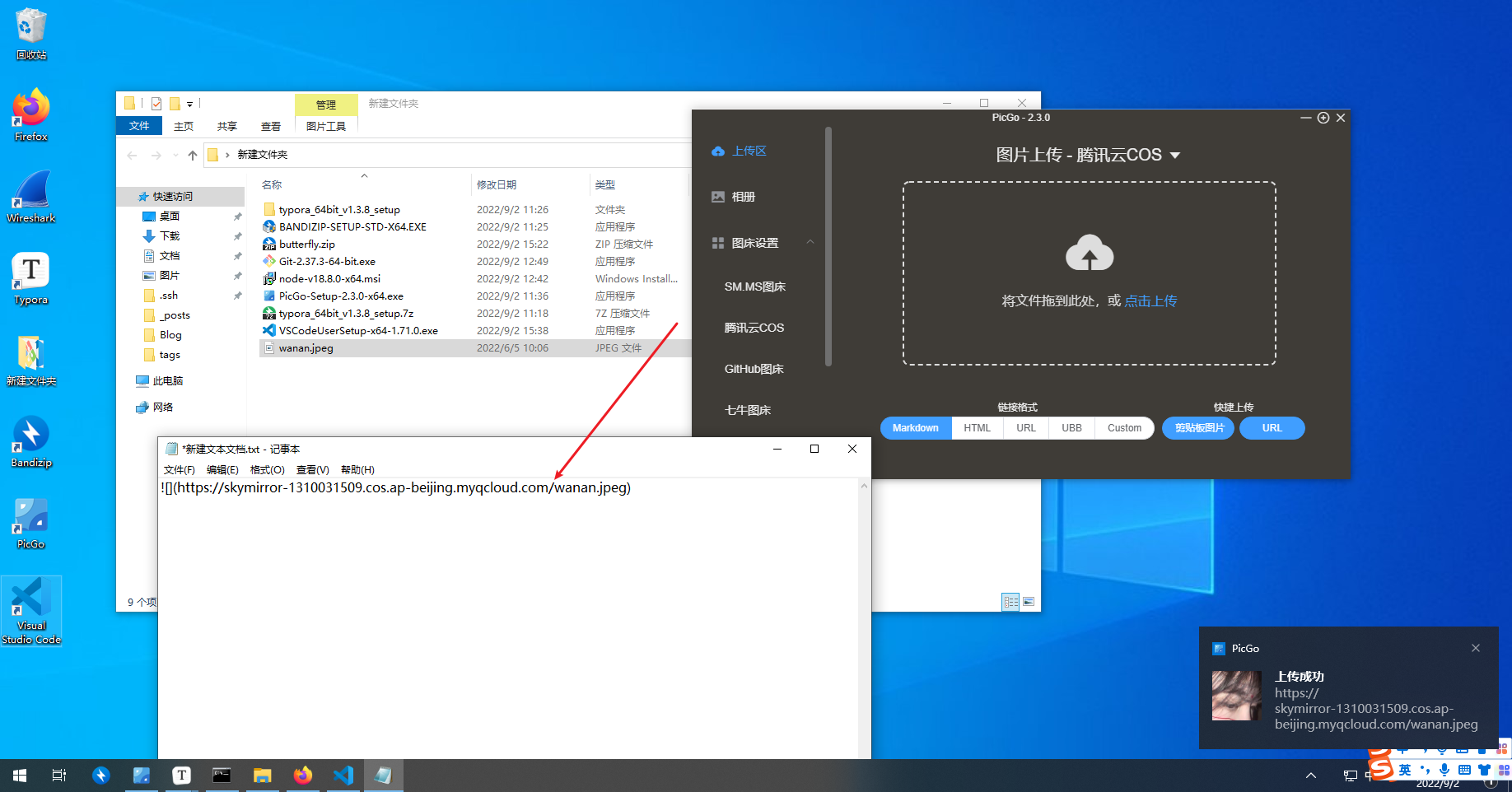Image resolution: width=1512 pixels, height=792 pixels.
Task: Open the PicGo 相册 album section
Action: point(734,197)
